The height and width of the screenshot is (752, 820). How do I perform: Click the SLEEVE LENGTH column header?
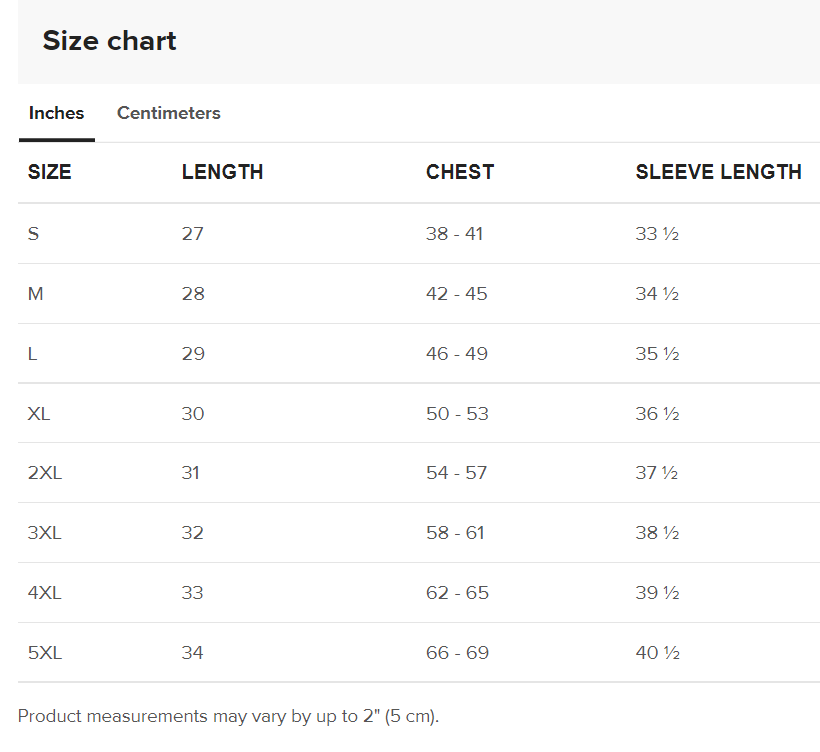click(x=718, y=172)
